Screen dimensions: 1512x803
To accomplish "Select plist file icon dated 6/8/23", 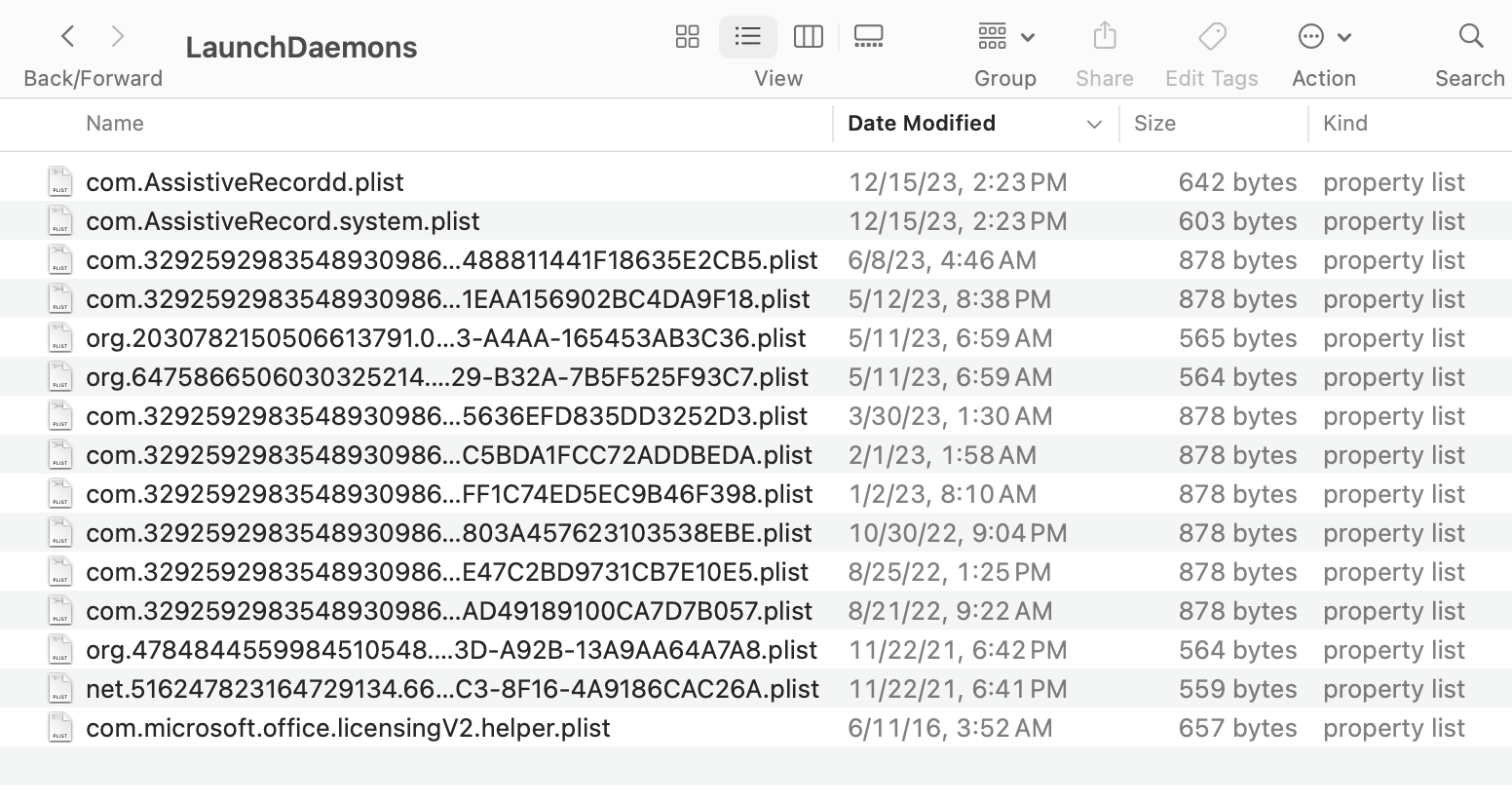I will (x=60, y=260).
